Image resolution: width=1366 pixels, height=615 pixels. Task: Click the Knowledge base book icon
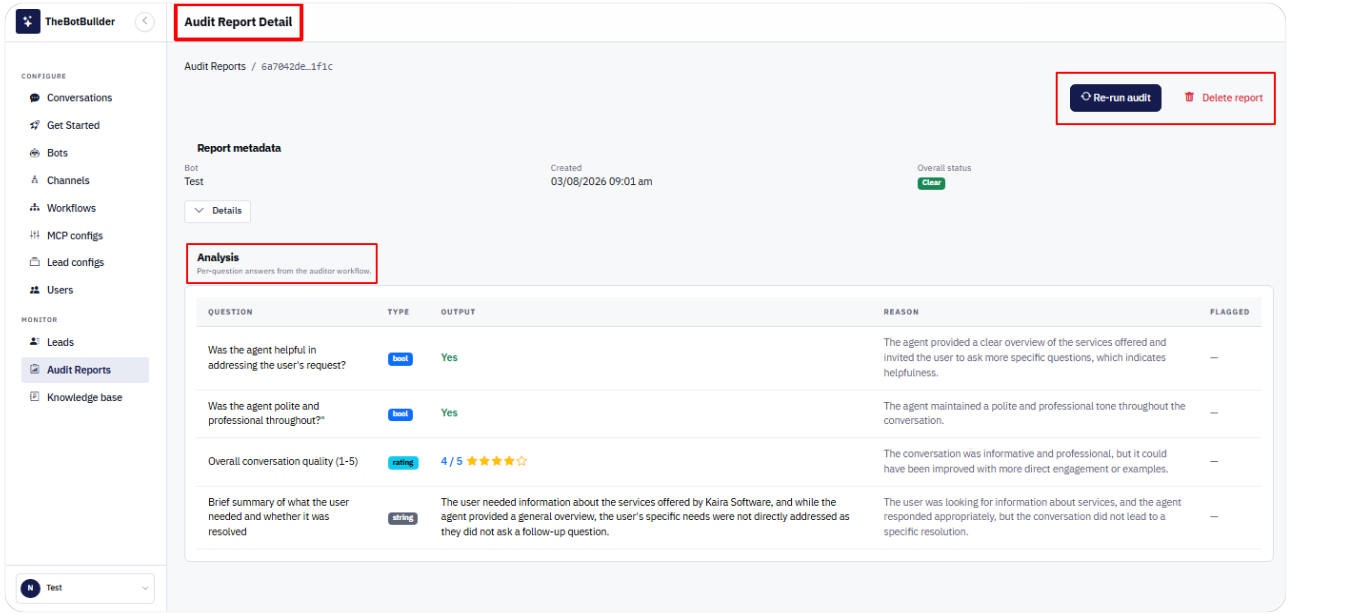pos(35,397)
